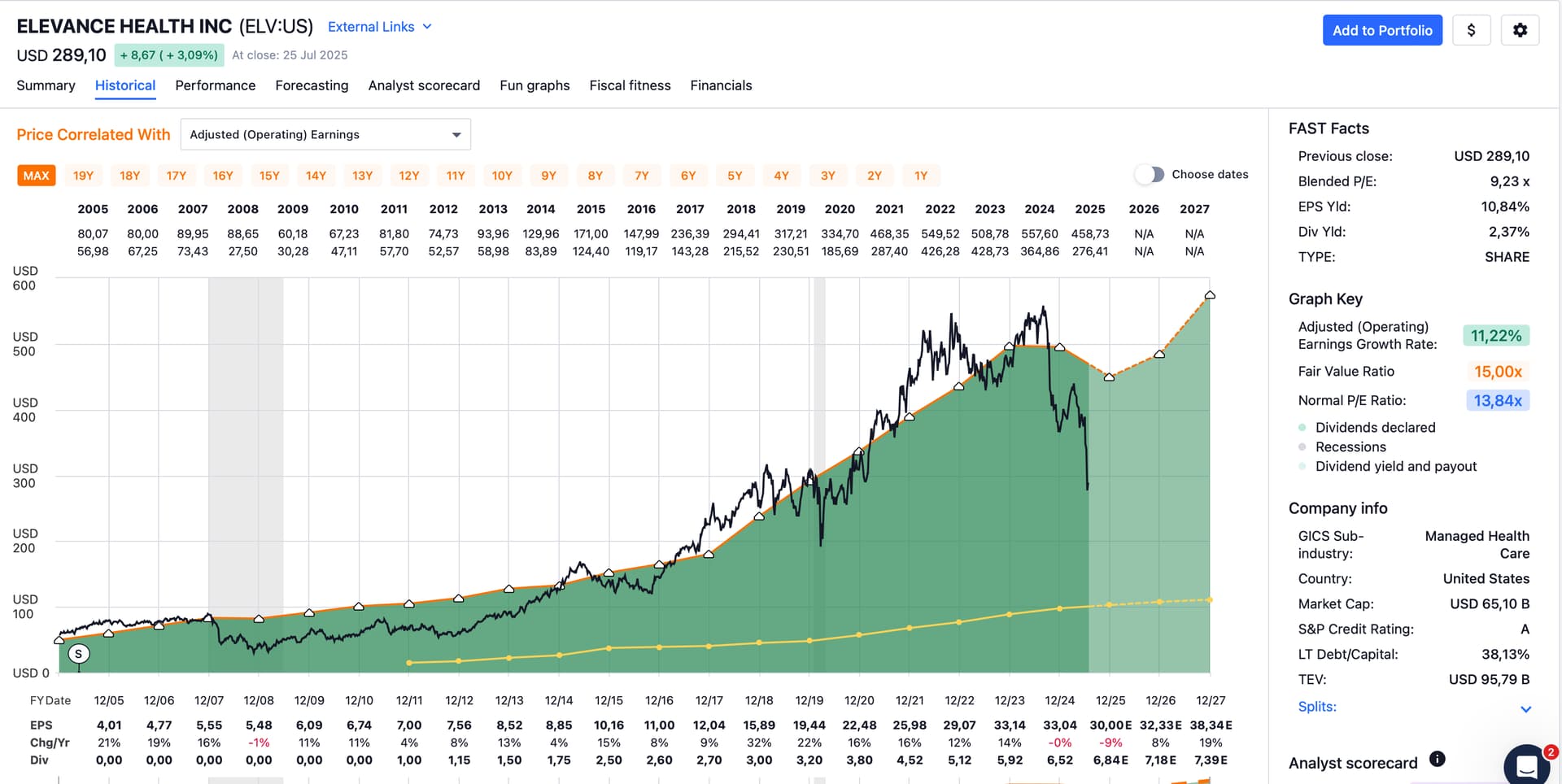Toggle Dividend yield and payout legend
This screenshot has width=1562, height=784.
coord(1395,467)
